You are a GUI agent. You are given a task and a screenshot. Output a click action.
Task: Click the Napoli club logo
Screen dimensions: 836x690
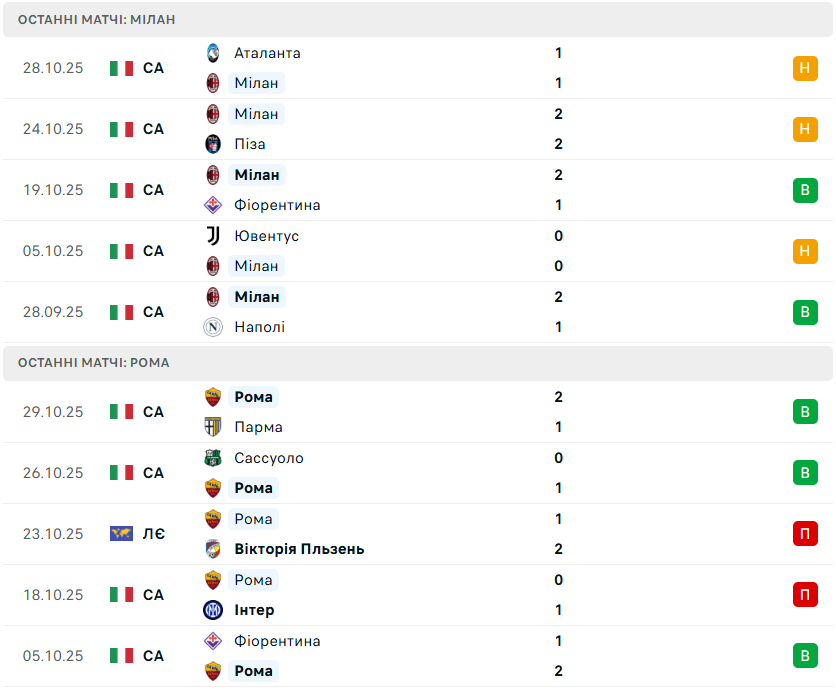(x=213, y=327)
